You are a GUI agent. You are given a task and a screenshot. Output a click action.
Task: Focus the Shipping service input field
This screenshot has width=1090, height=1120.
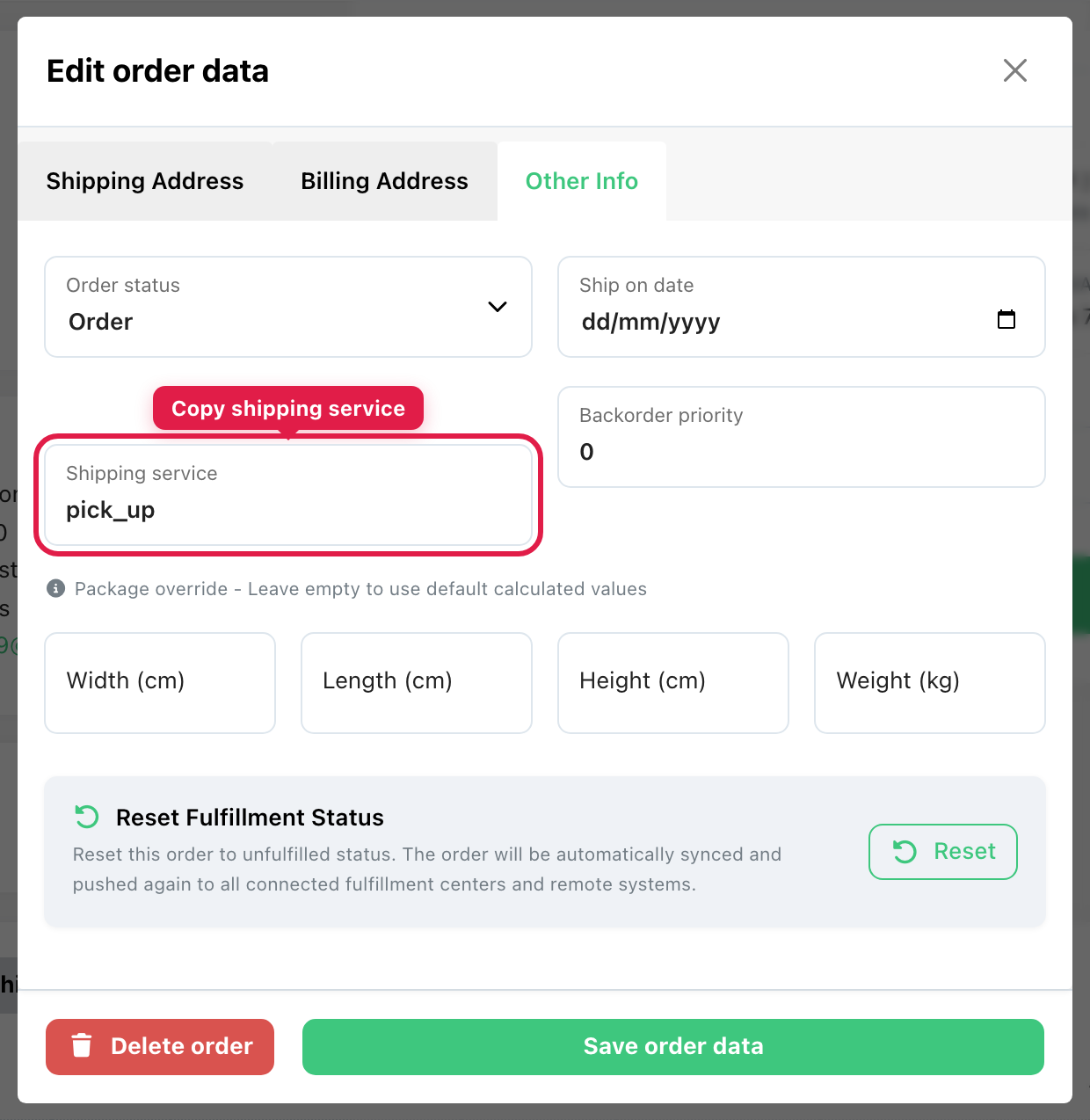(288, 495)
